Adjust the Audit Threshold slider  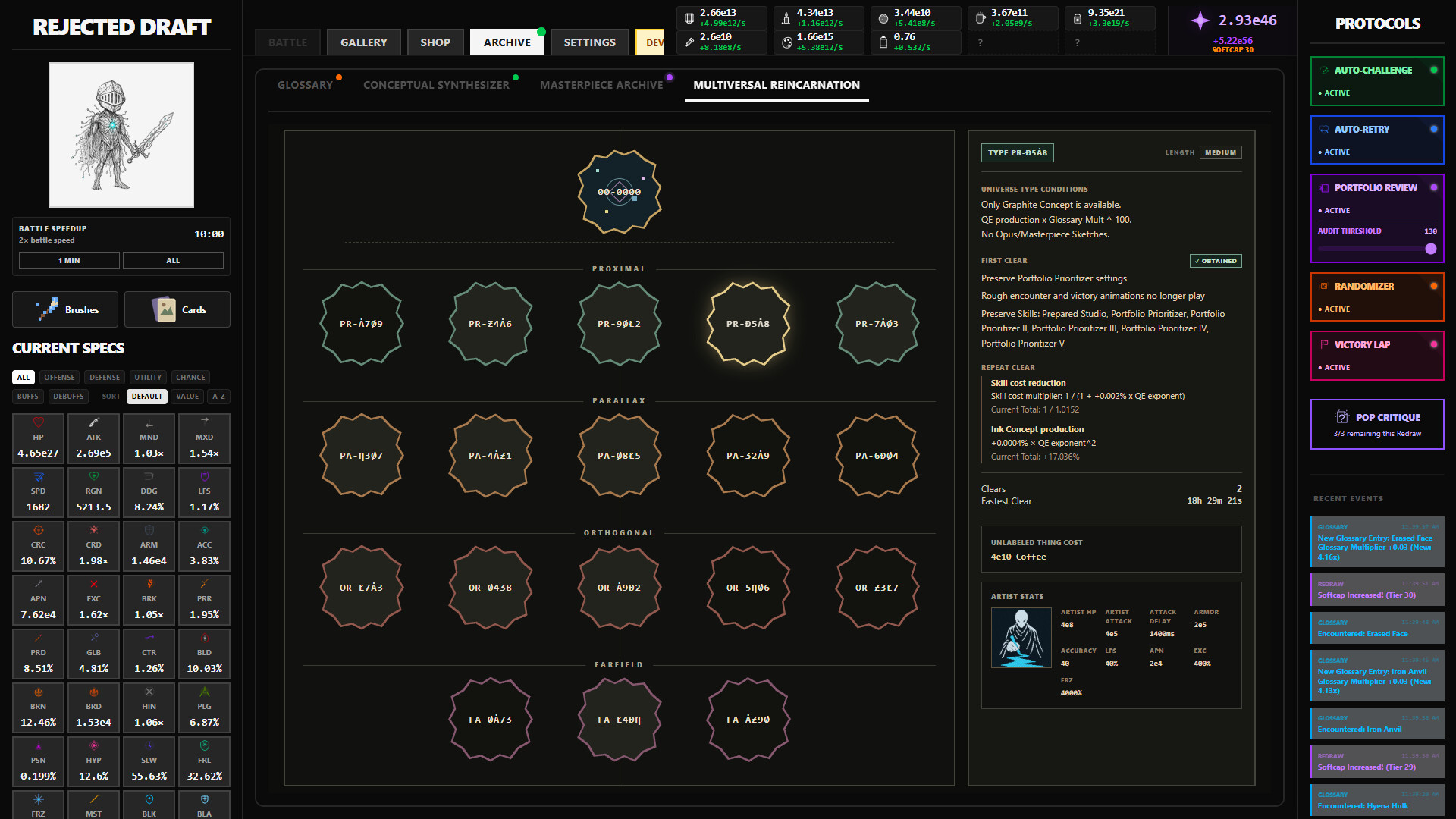[x=1376, y=249]
